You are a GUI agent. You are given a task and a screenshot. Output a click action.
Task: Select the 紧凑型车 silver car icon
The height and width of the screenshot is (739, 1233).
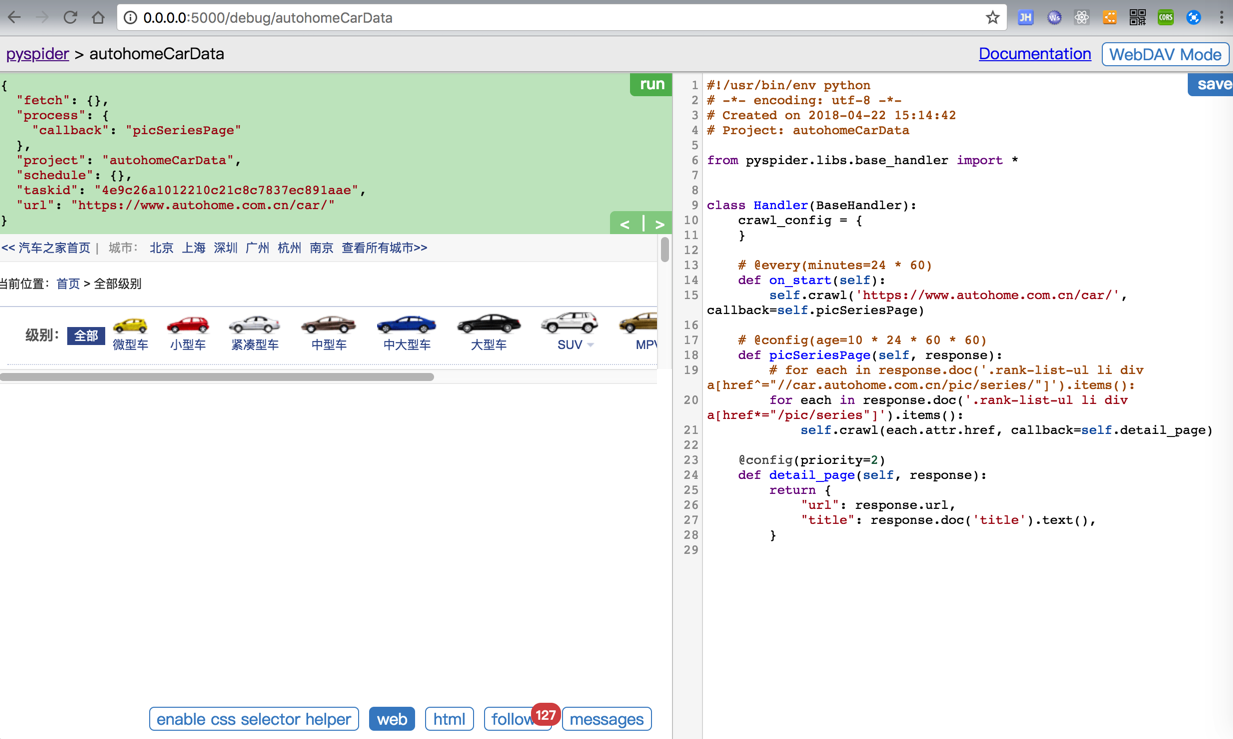[x=254, y=325]
